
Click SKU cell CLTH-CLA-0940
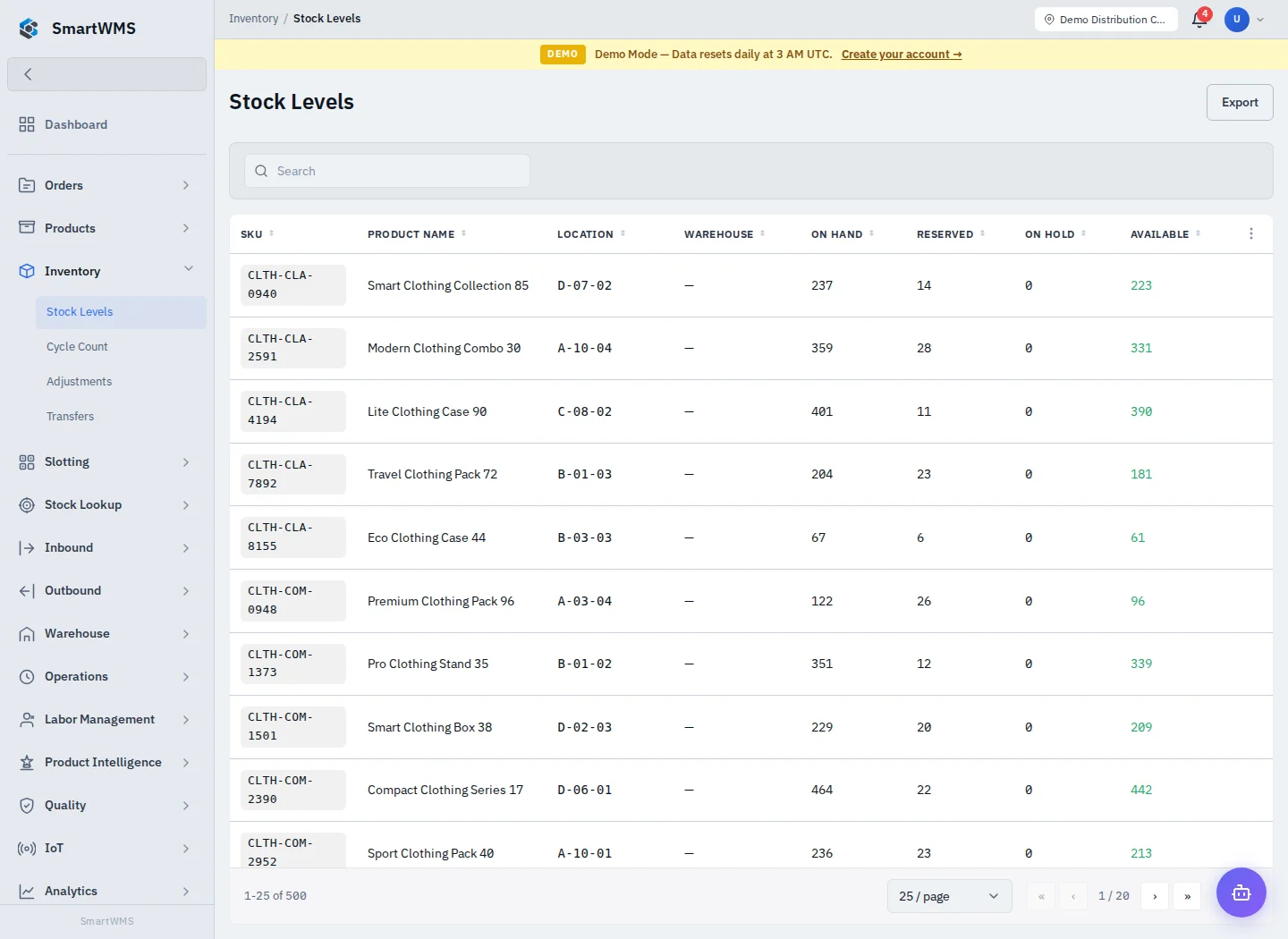pyautogui.click(x=292, y=285)
